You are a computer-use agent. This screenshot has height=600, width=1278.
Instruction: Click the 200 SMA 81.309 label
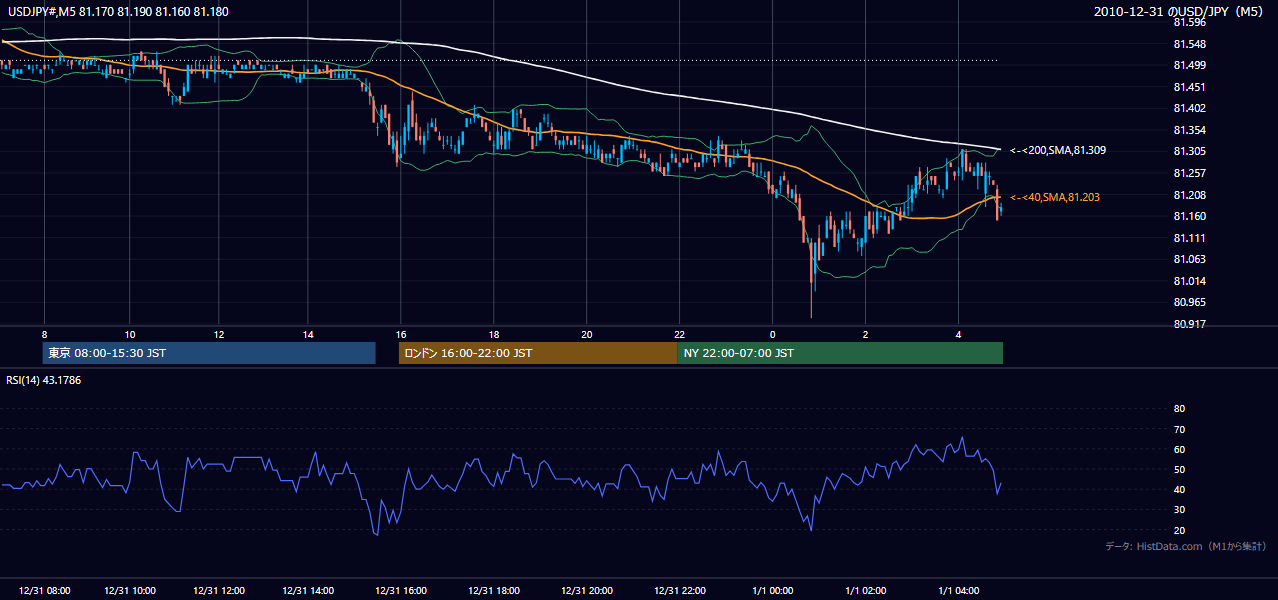pyautogui.click(x=1057, y=150)
